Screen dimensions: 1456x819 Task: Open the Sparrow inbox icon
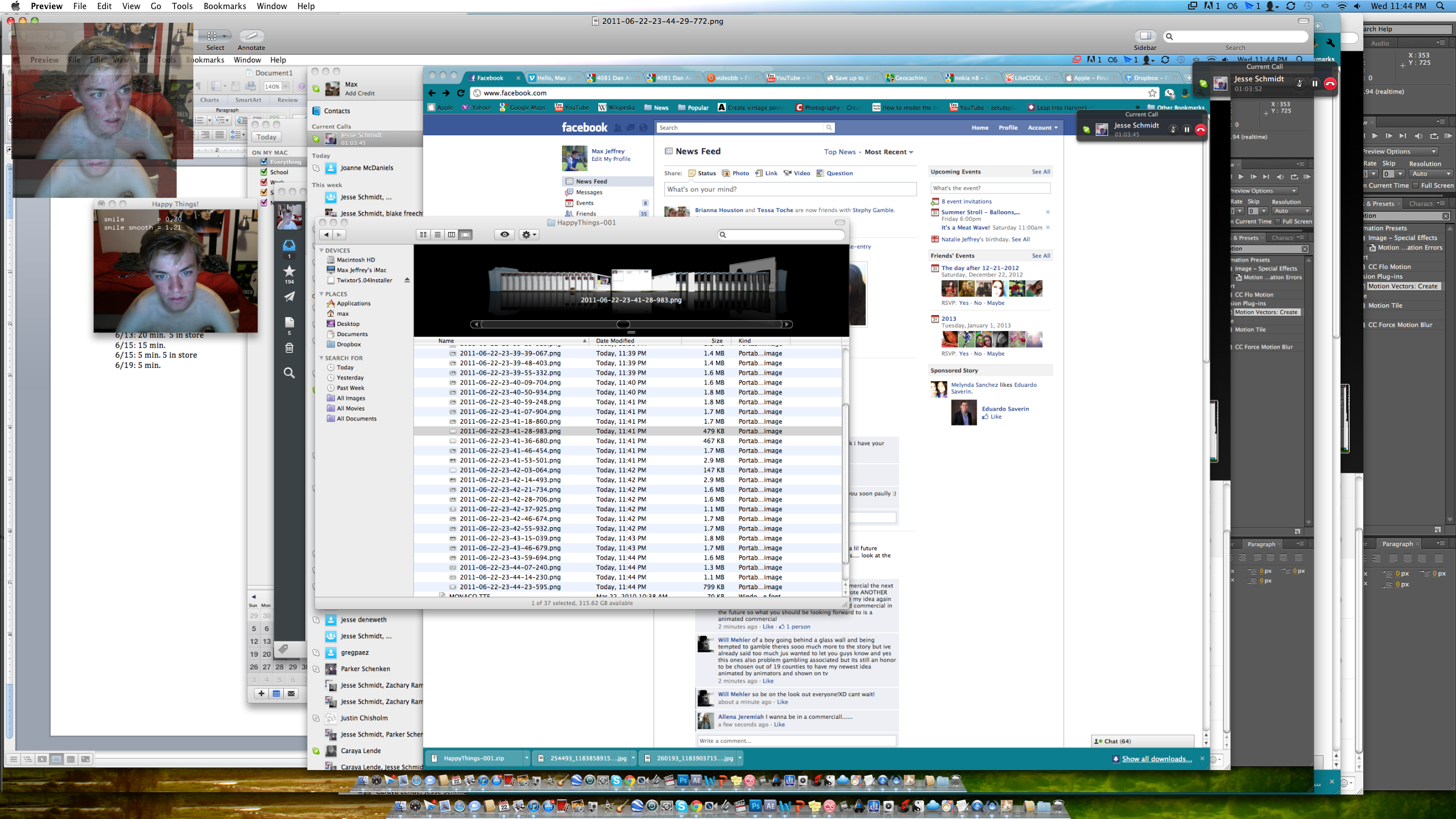[289, 245]
